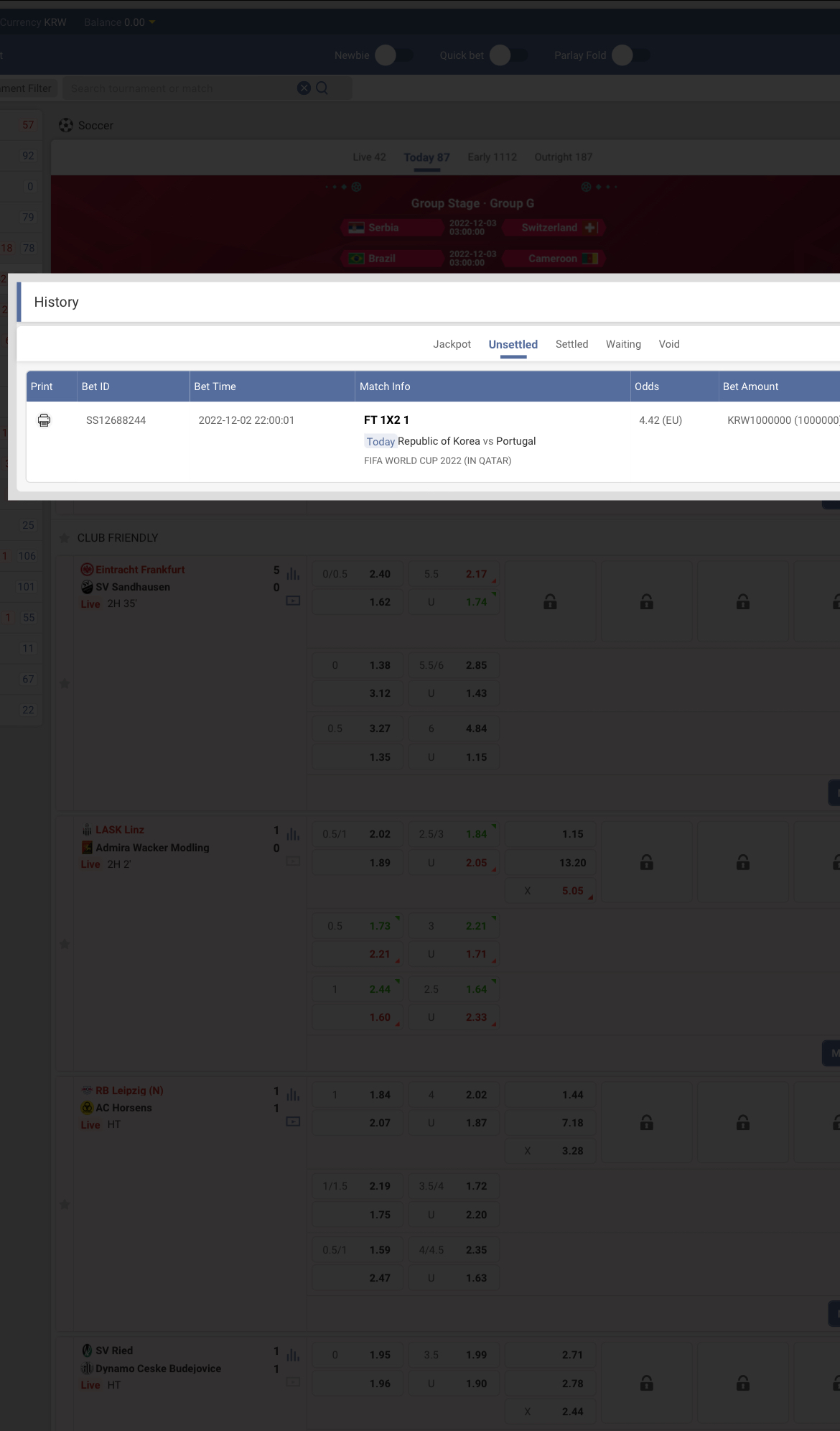Favorite the CLUB FRIENDLY league star
840x1431 pixels.
click(65, 538)
